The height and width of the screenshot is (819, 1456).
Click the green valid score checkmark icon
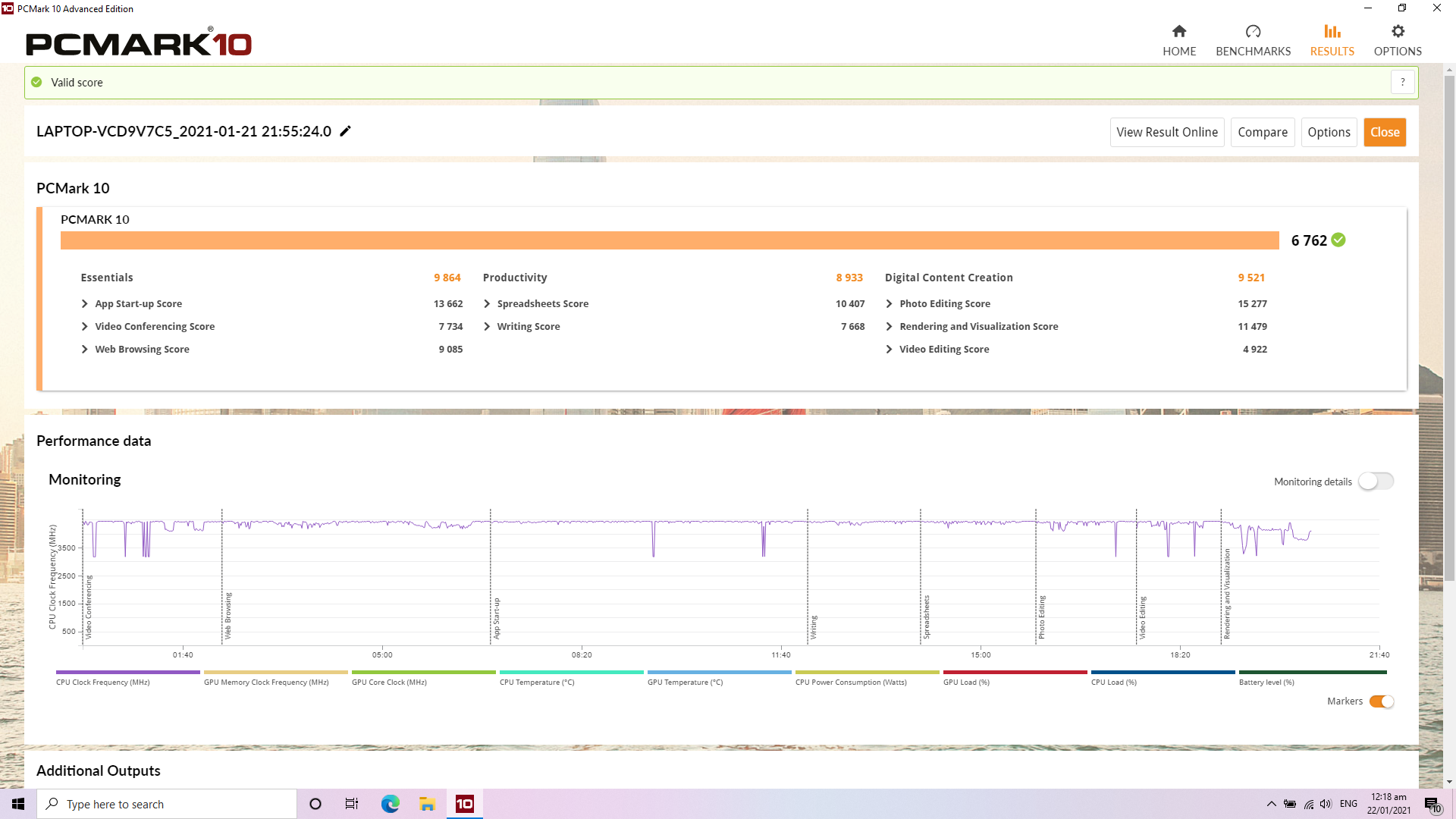click(36, 82)
